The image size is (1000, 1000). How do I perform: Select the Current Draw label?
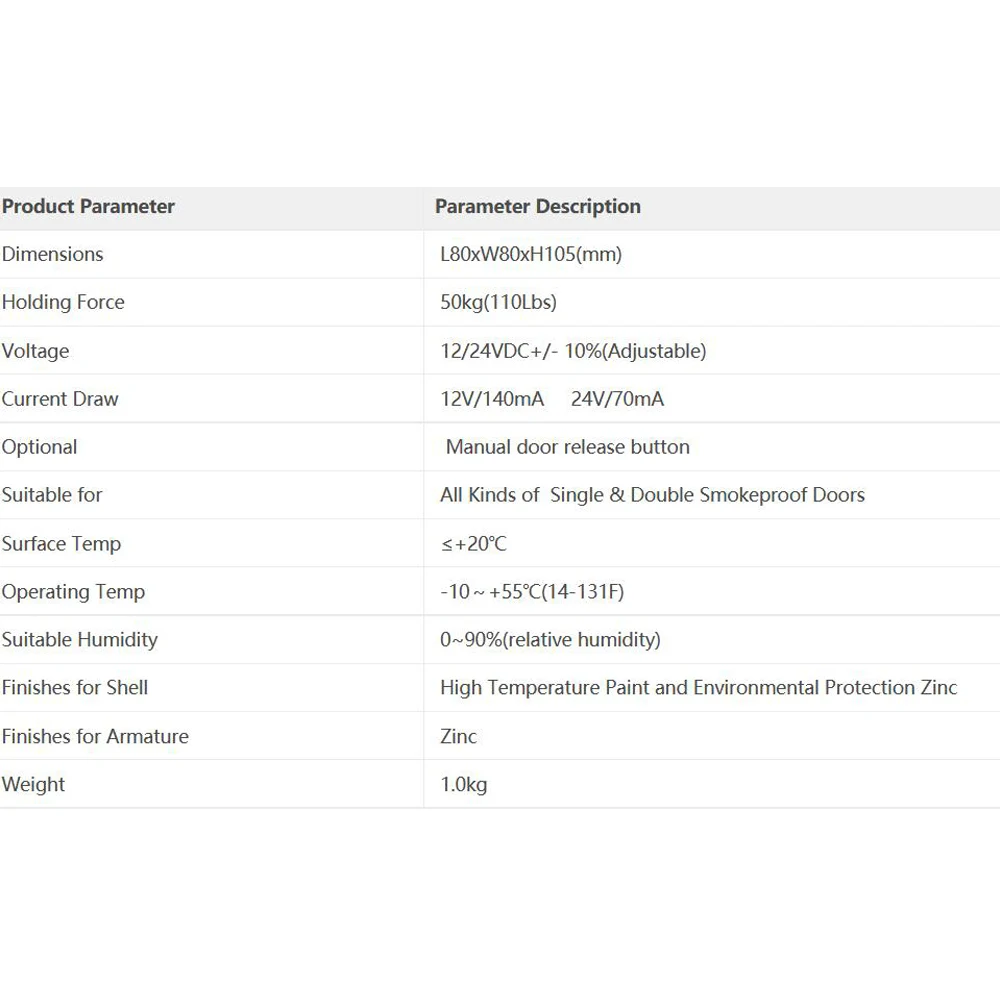click(x=60, y=399)
